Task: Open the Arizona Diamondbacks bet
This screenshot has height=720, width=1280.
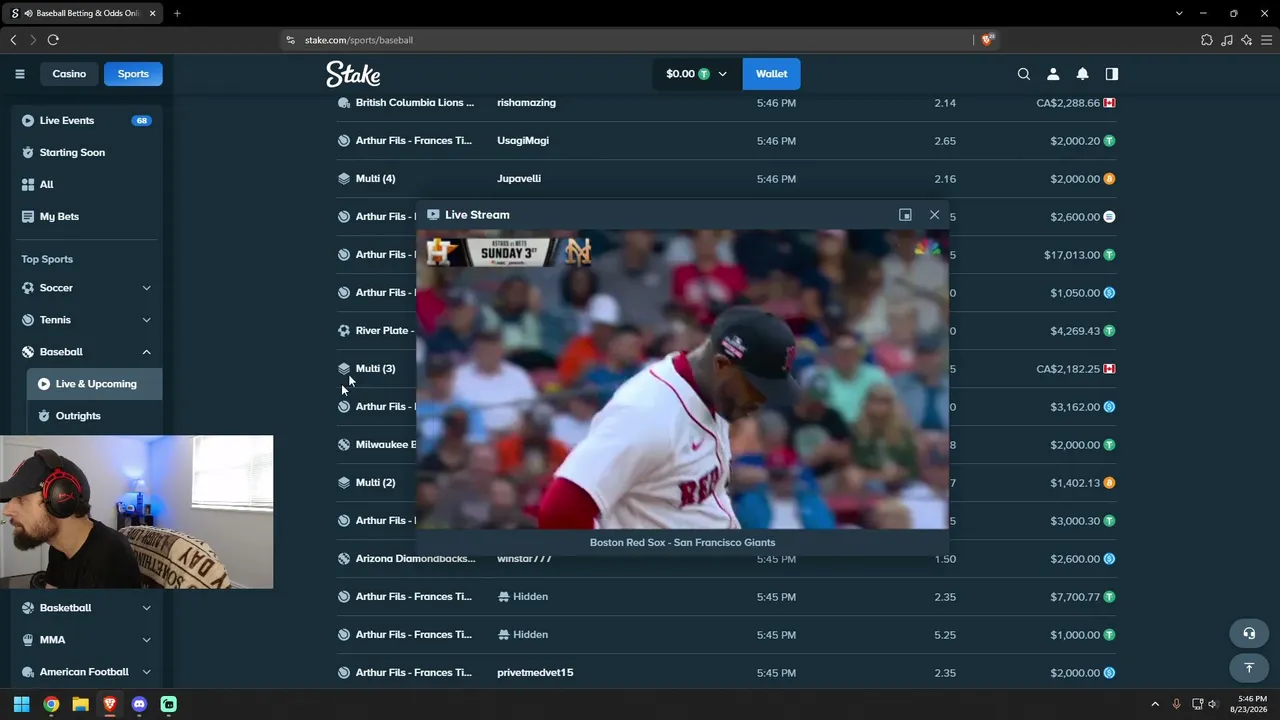Action: 415,559
